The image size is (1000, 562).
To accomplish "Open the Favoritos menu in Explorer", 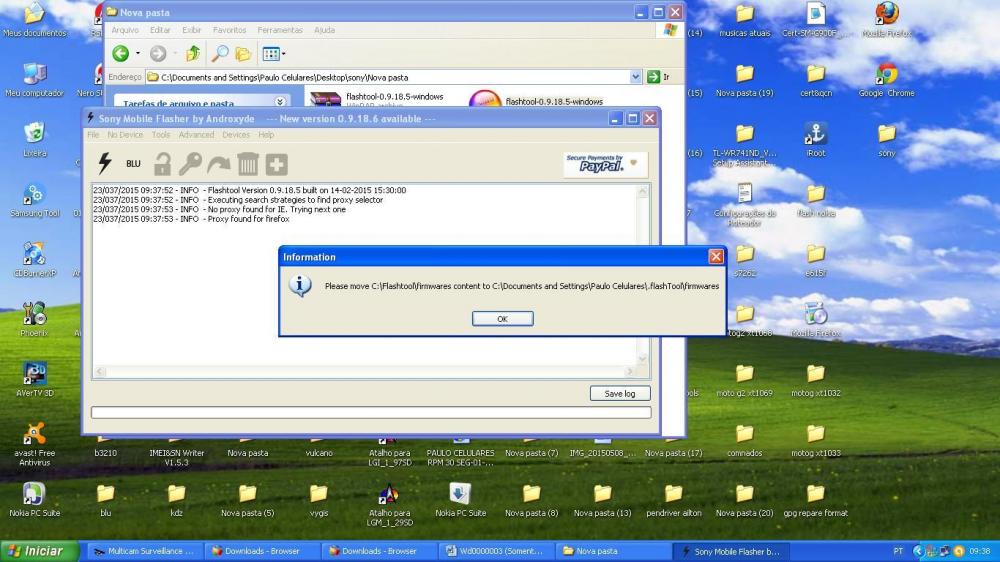I will [229, 30].
